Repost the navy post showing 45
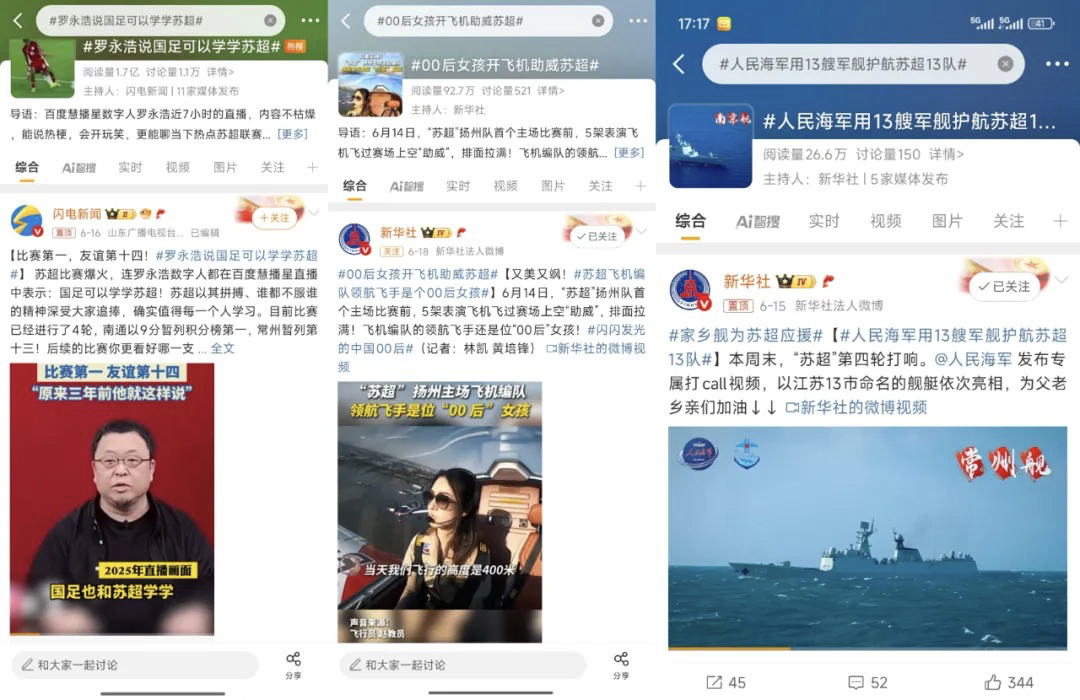 coord(726,682)
